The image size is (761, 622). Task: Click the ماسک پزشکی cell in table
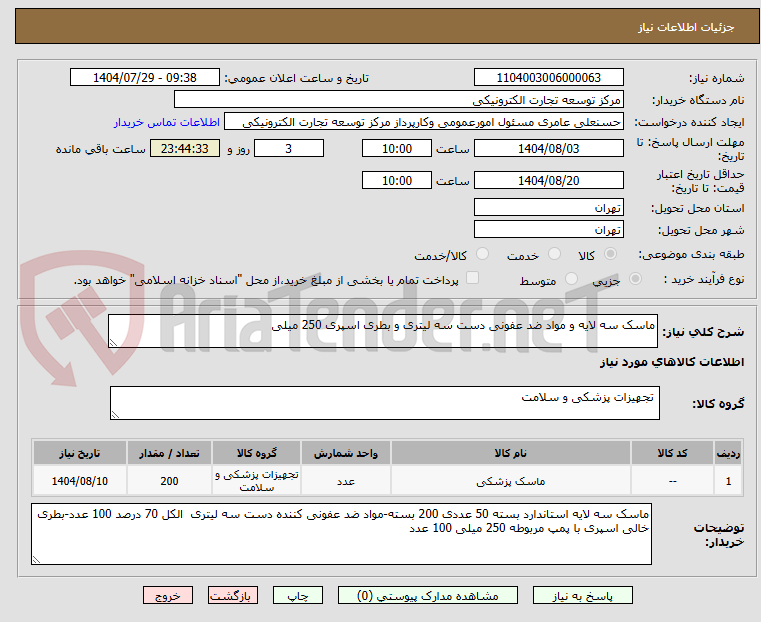(511, 481)
